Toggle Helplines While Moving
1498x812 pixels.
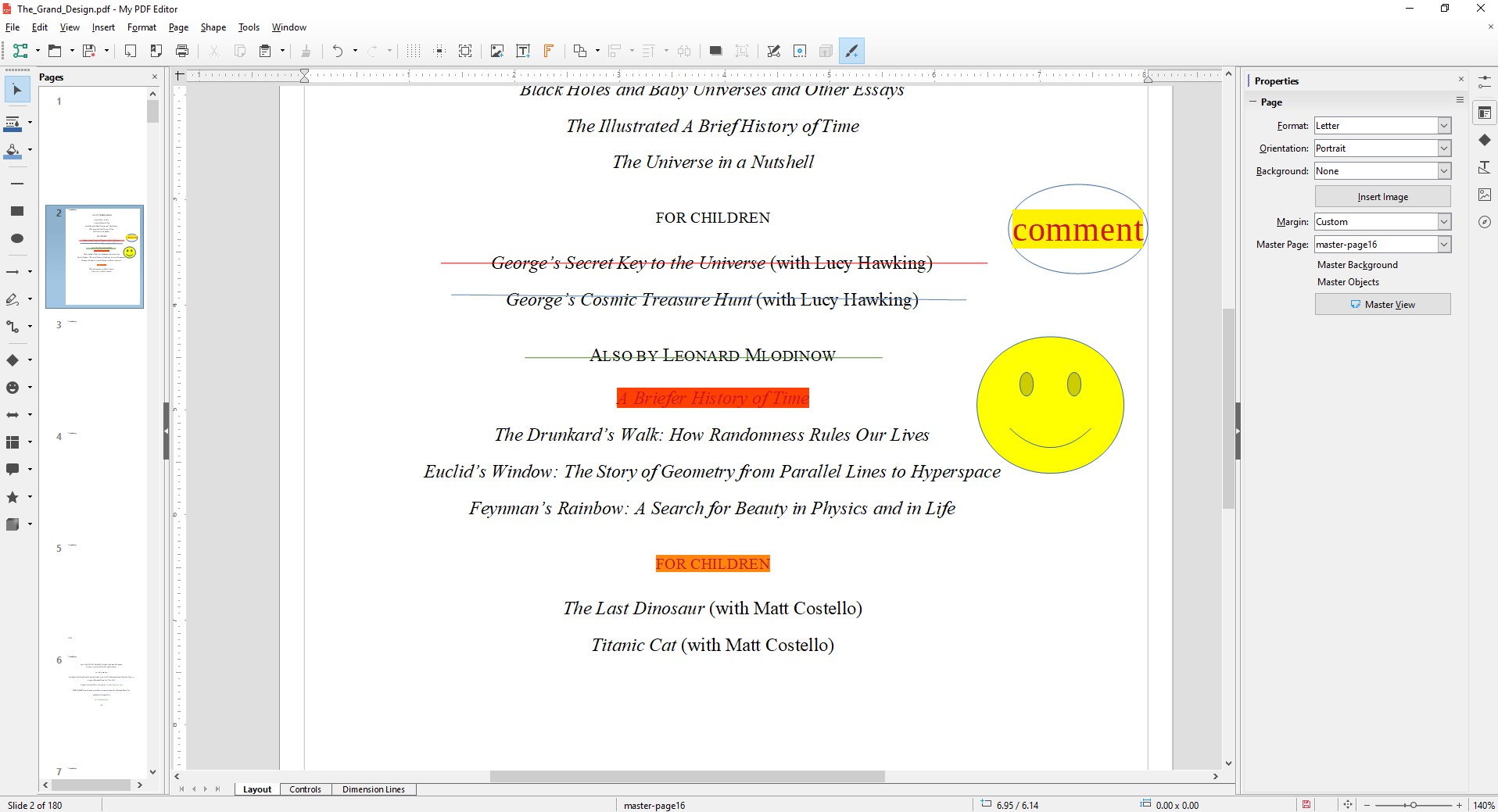click(x=439, y=51)
